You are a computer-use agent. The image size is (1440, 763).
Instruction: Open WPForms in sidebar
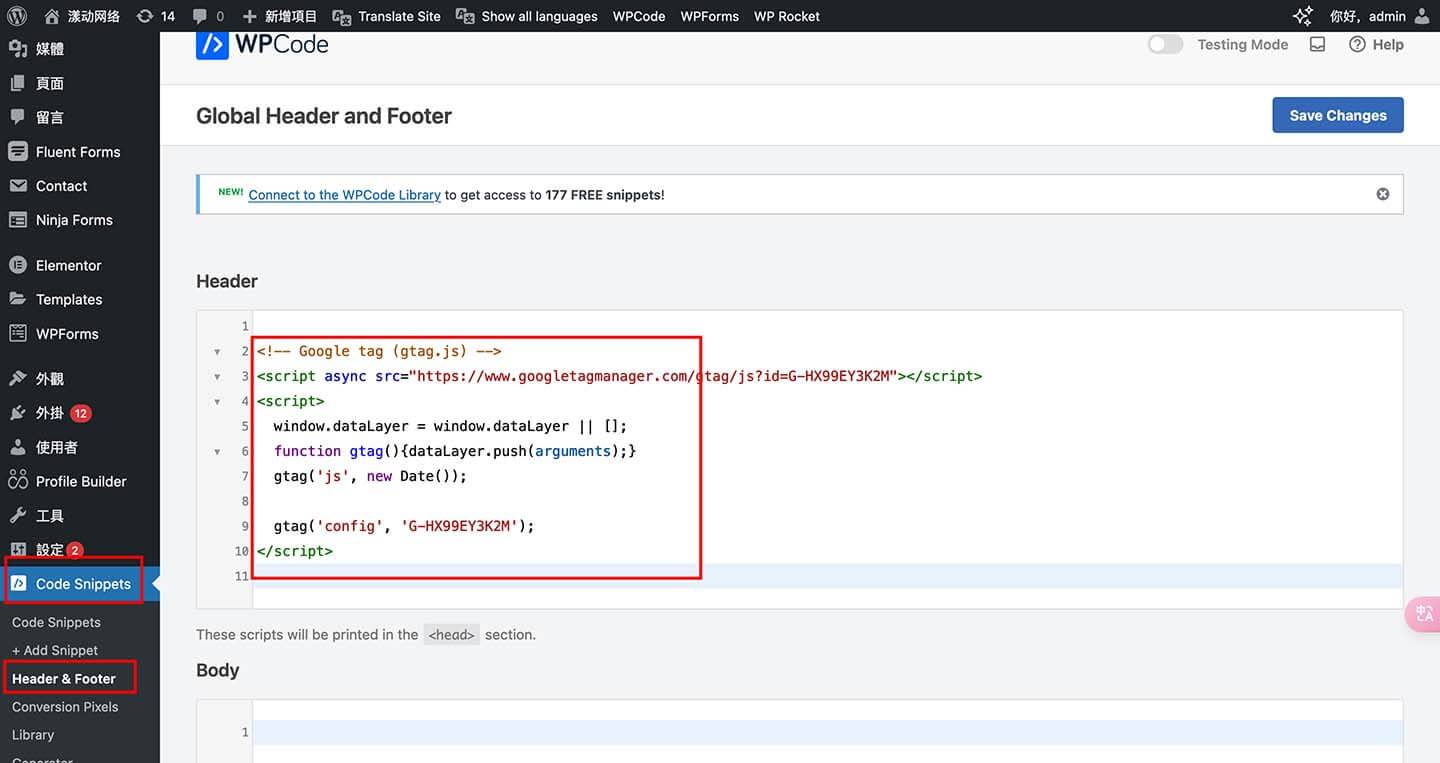click(67, 334)
